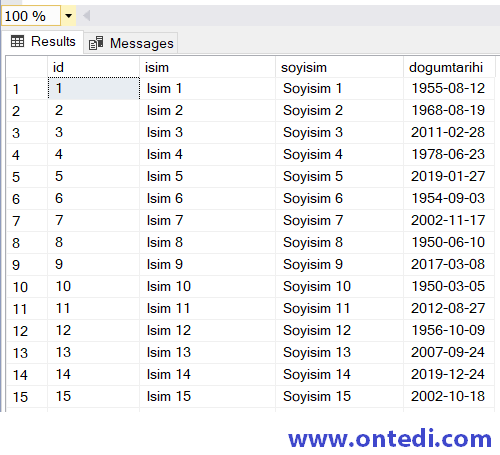Screen dimensions: 500x455
Task: Click date cell '1955-08-12'
Action: 449,89
